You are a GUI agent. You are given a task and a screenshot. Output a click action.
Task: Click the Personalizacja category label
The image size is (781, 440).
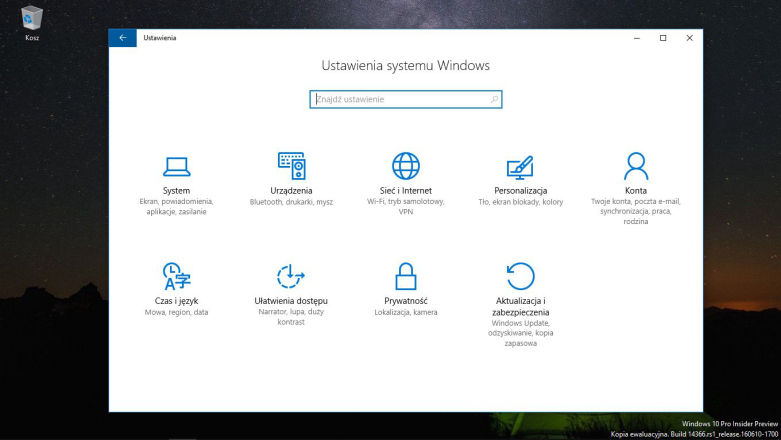(521, 191)
